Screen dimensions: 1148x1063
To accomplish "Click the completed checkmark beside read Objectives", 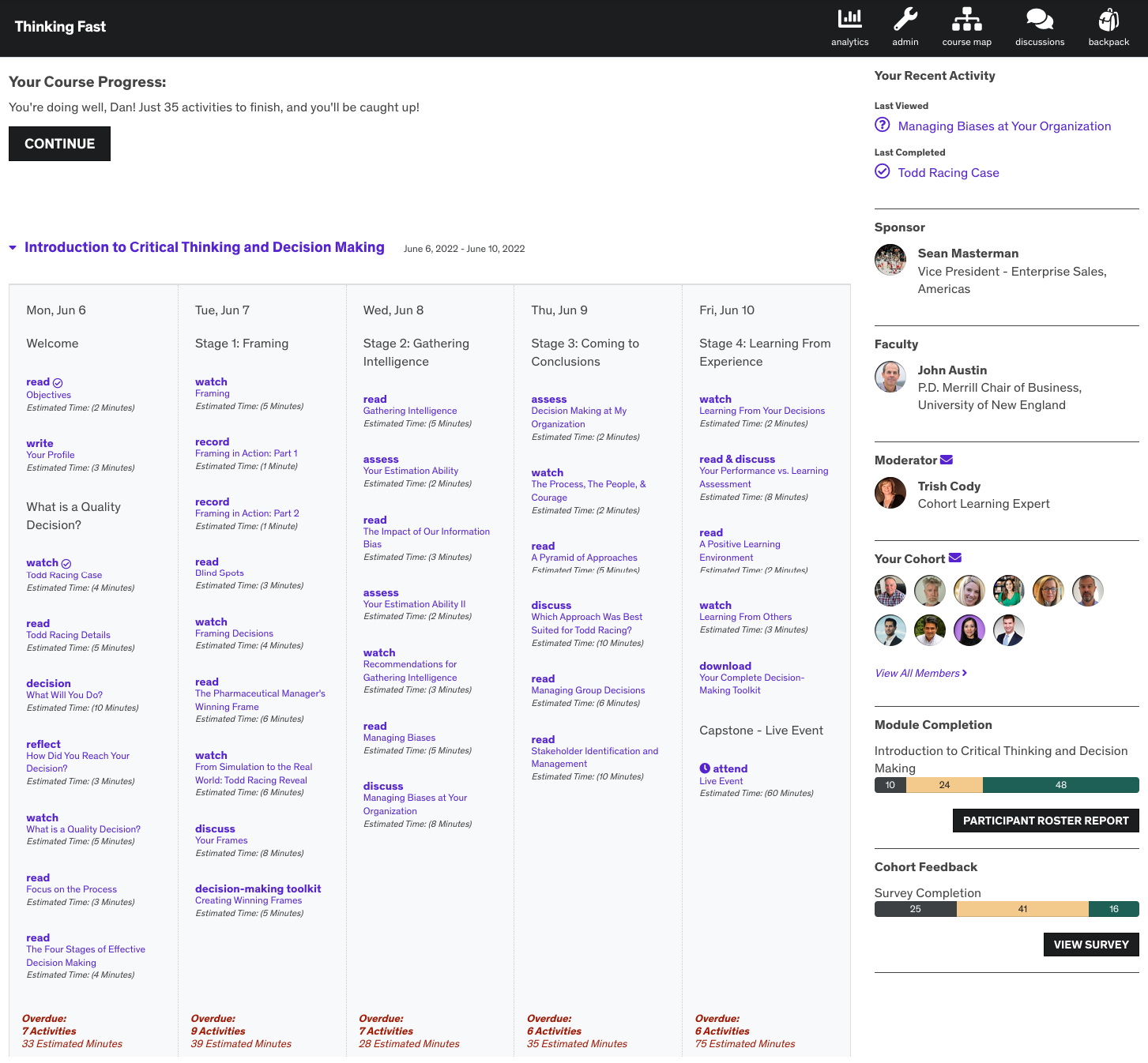I will (x=58, y=383).
